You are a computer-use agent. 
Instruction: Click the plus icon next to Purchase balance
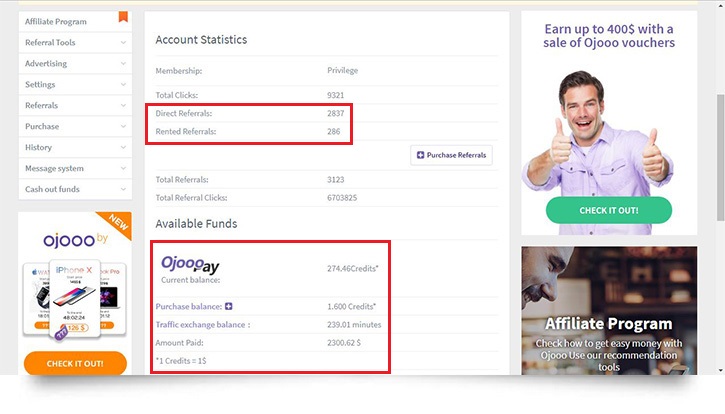228,306
